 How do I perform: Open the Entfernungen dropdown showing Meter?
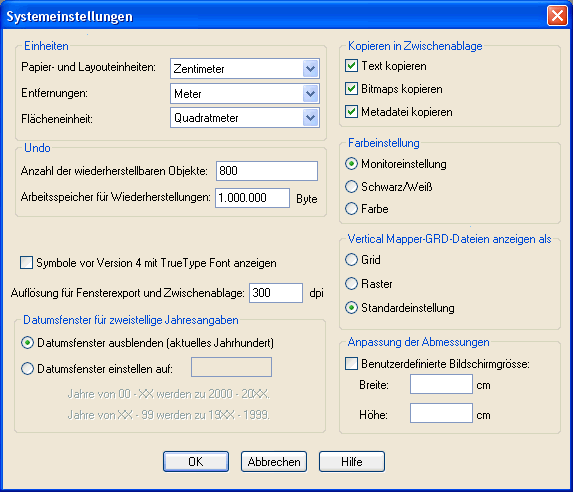(244, 94)
